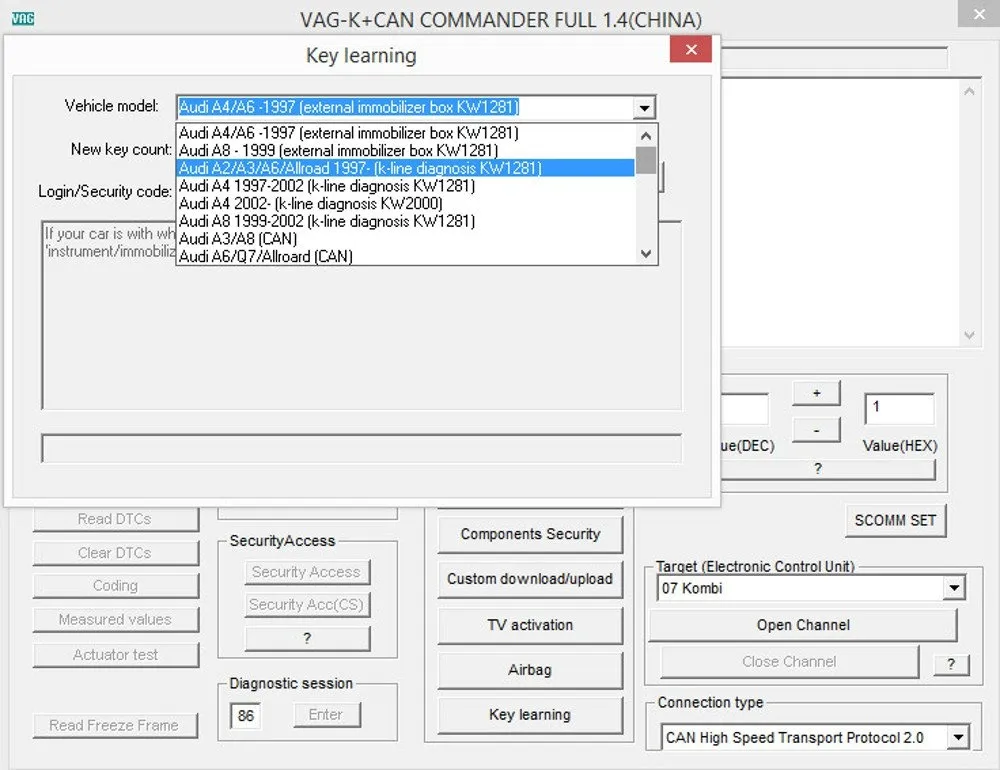
Task: Click the Read DTCs button
Action: click(x=116, y=517)
